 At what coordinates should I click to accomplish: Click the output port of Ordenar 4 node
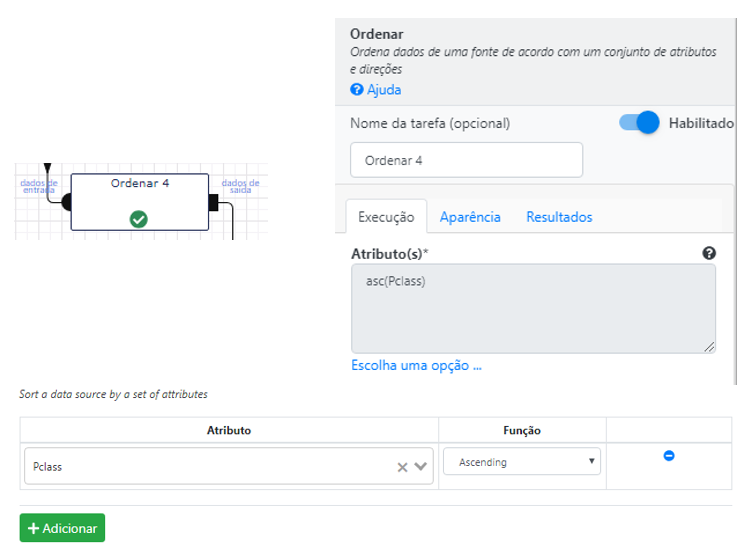click(213, 202)
